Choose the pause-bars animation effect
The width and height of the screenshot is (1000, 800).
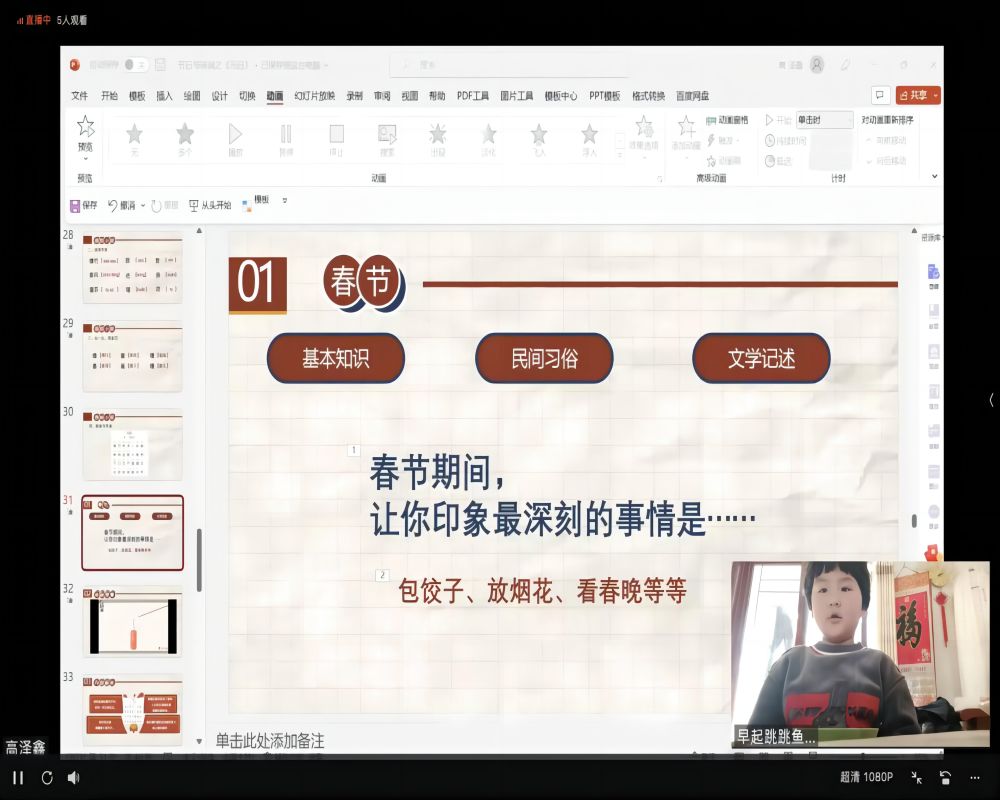pos(286,138)
